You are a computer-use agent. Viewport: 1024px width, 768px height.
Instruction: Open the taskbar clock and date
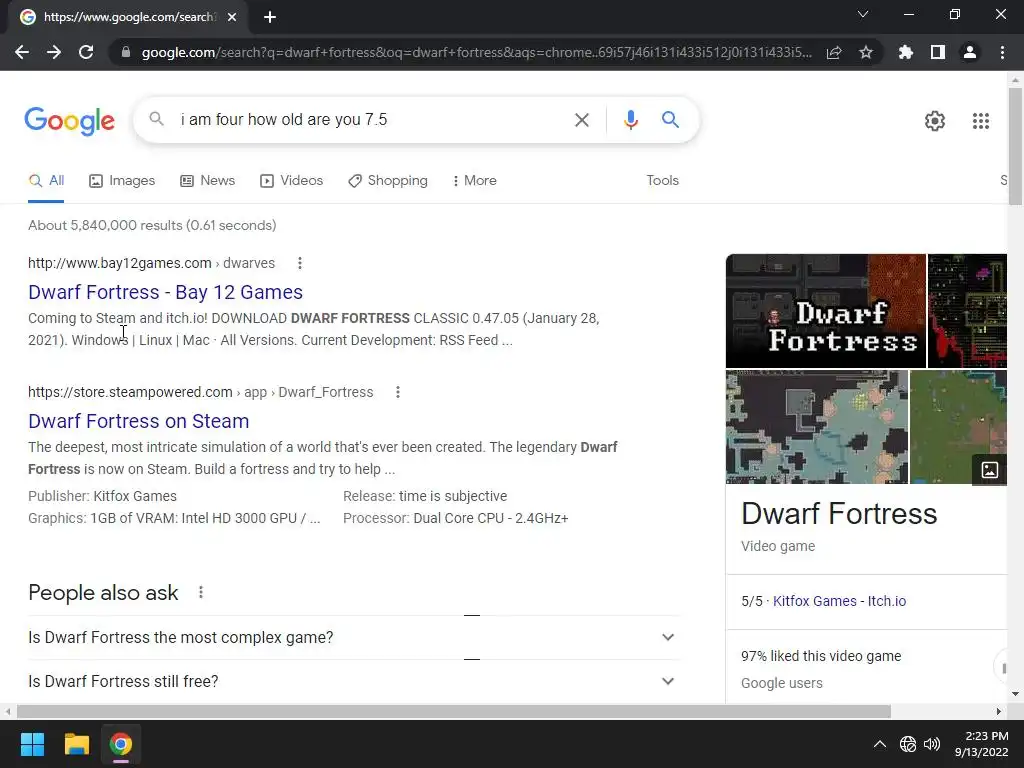click(x=981, y=744)
